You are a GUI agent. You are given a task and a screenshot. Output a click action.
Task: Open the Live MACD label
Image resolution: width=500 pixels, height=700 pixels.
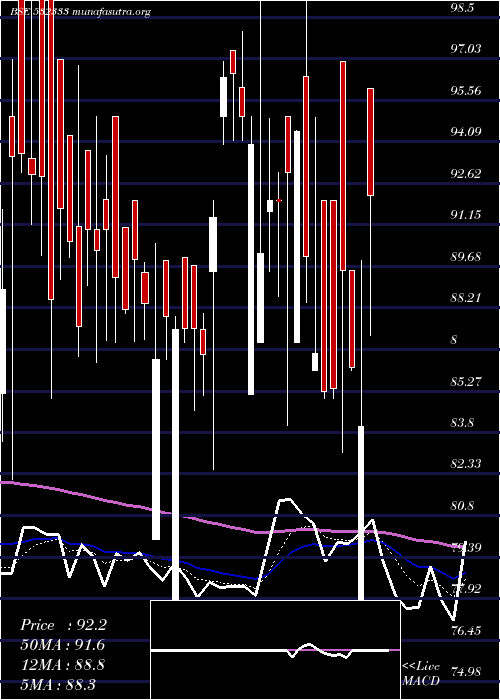[x=421, y=673]
